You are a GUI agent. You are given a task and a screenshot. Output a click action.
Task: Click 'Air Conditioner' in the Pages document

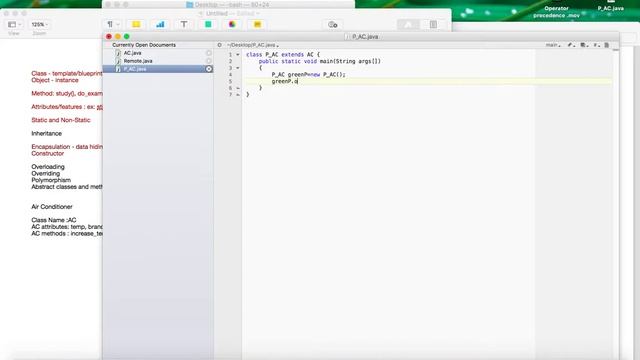(52, 207)
